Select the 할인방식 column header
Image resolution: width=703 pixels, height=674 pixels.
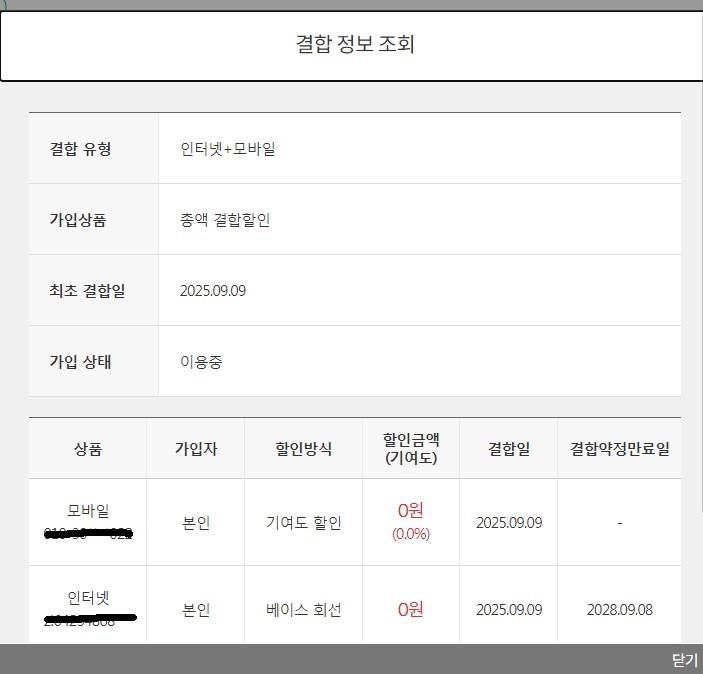coord(303,449)
